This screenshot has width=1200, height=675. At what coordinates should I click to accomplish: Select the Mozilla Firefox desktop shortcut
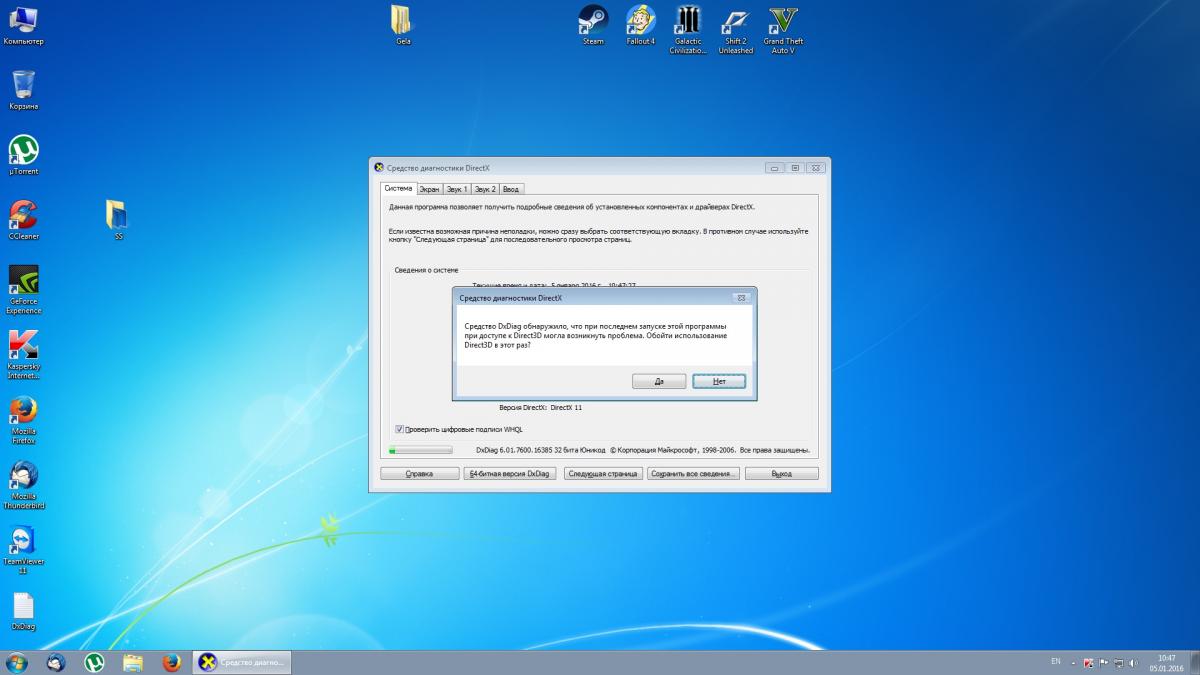(23, 420)
